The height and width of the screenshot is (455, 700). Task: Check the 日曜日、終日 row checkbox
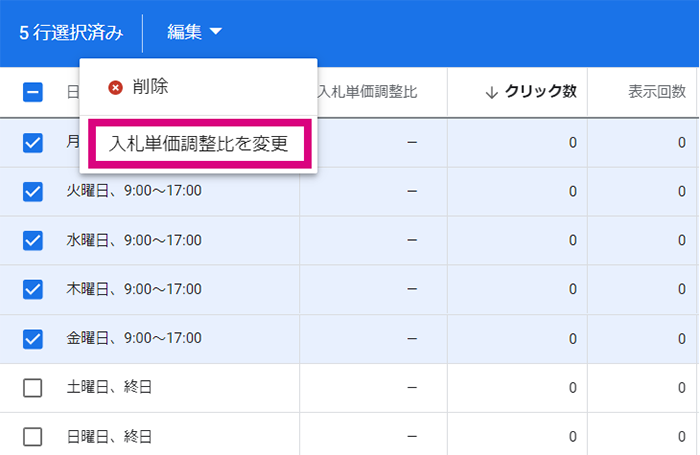pos(33,437)
